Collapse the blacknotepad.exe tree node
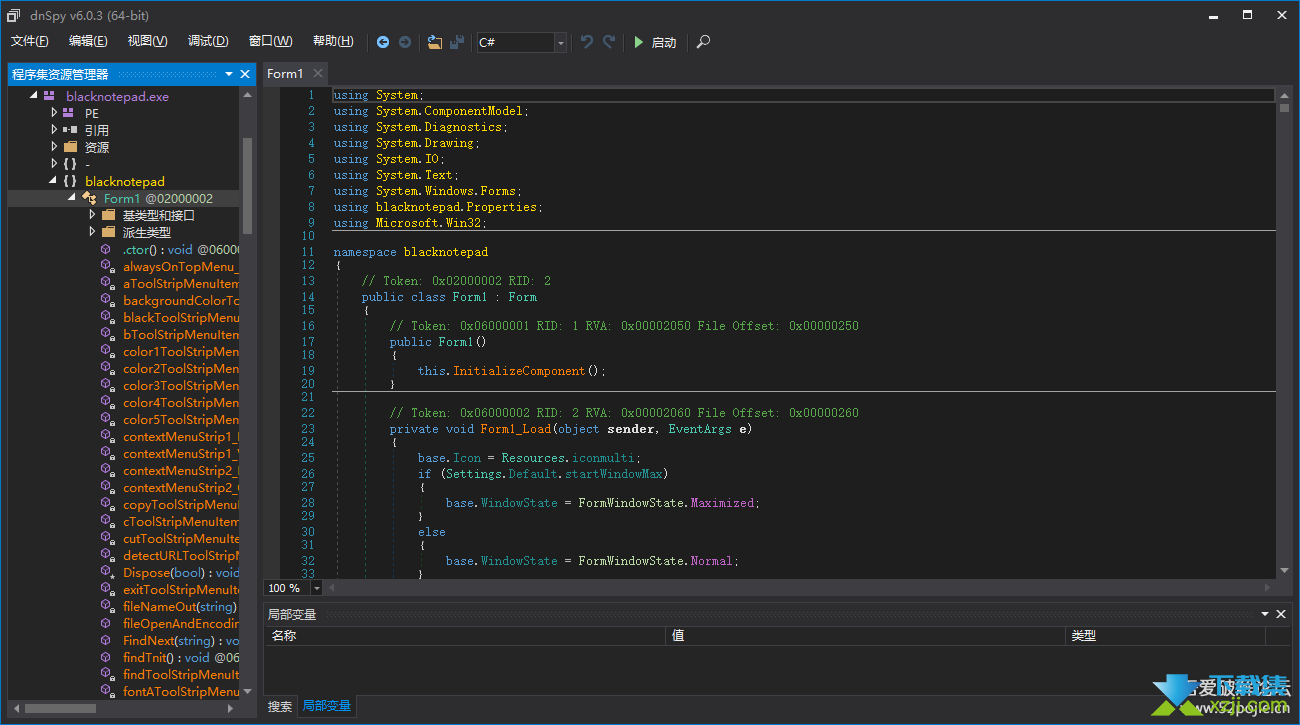The image size is (1300, 725). (x=33, y=96)
